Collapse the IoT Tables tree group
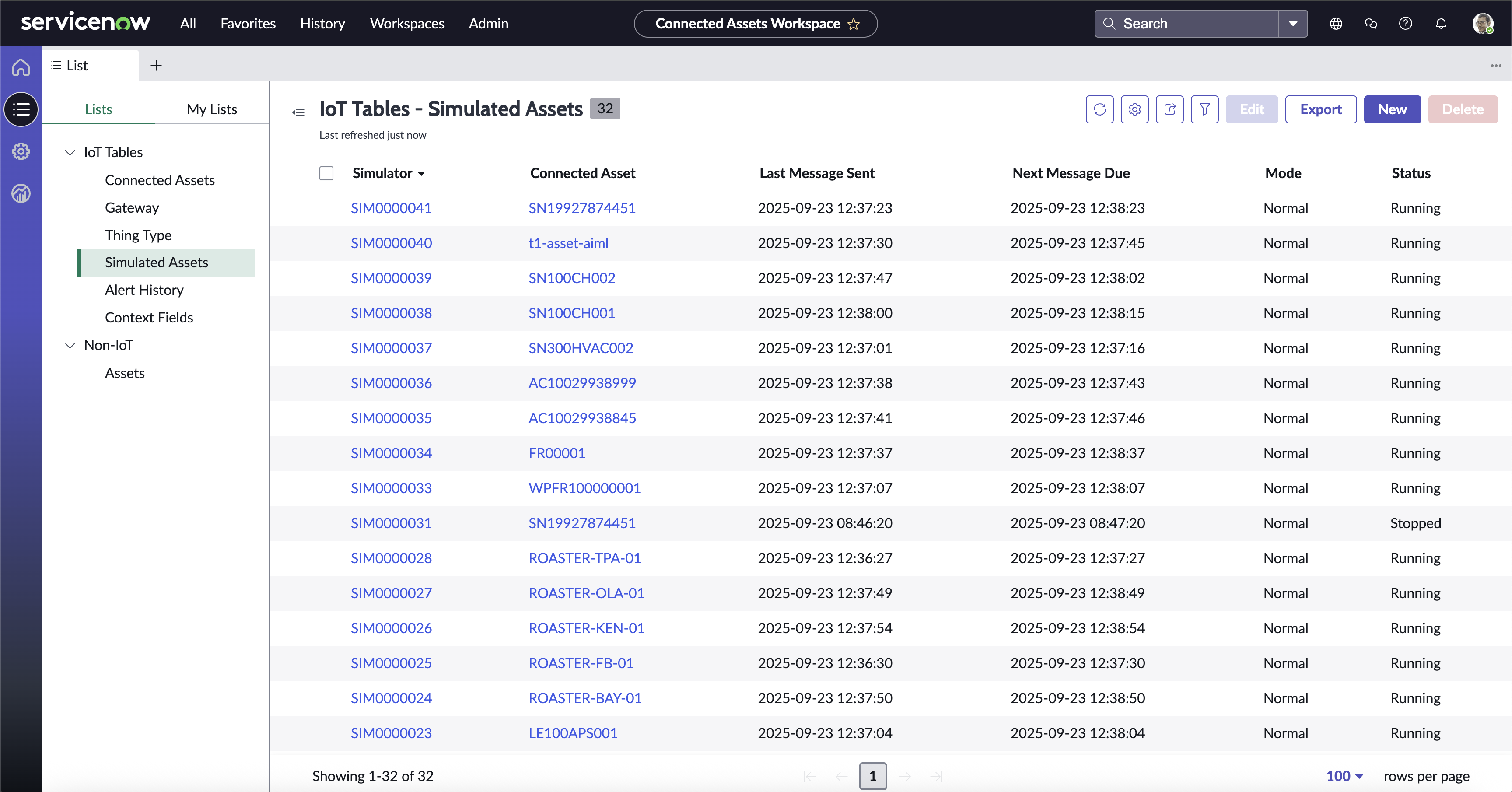This screenshot has height=792, width=1512. 70,153
